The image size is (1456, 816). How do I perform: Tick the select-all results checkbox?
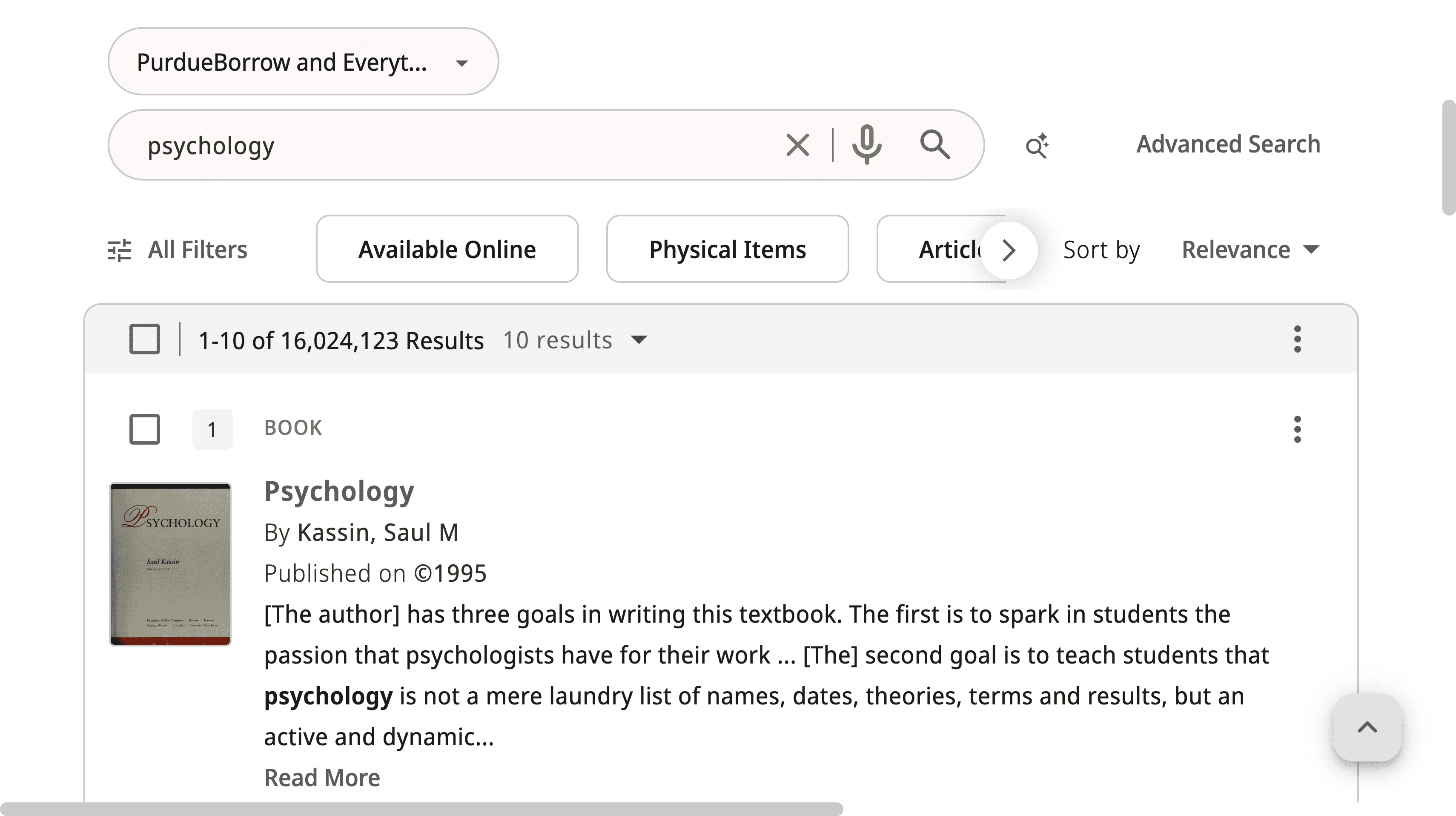(x=145, y=339)
